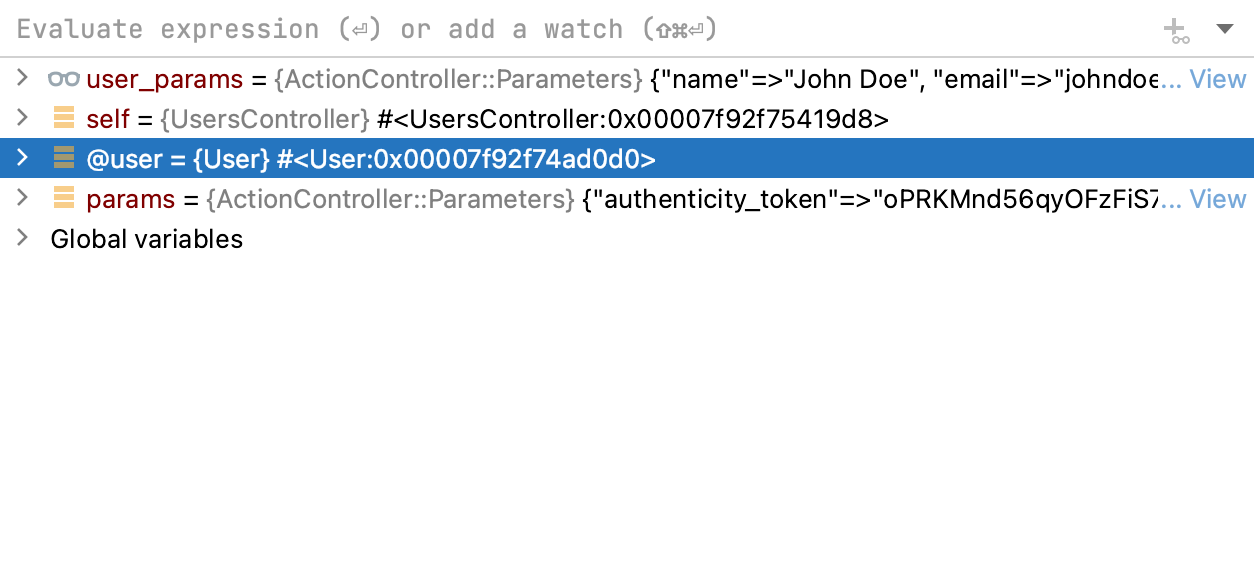This screenshot has height=586, width=1254.
Task: Select the Global variables row
Action: (146, 238)
